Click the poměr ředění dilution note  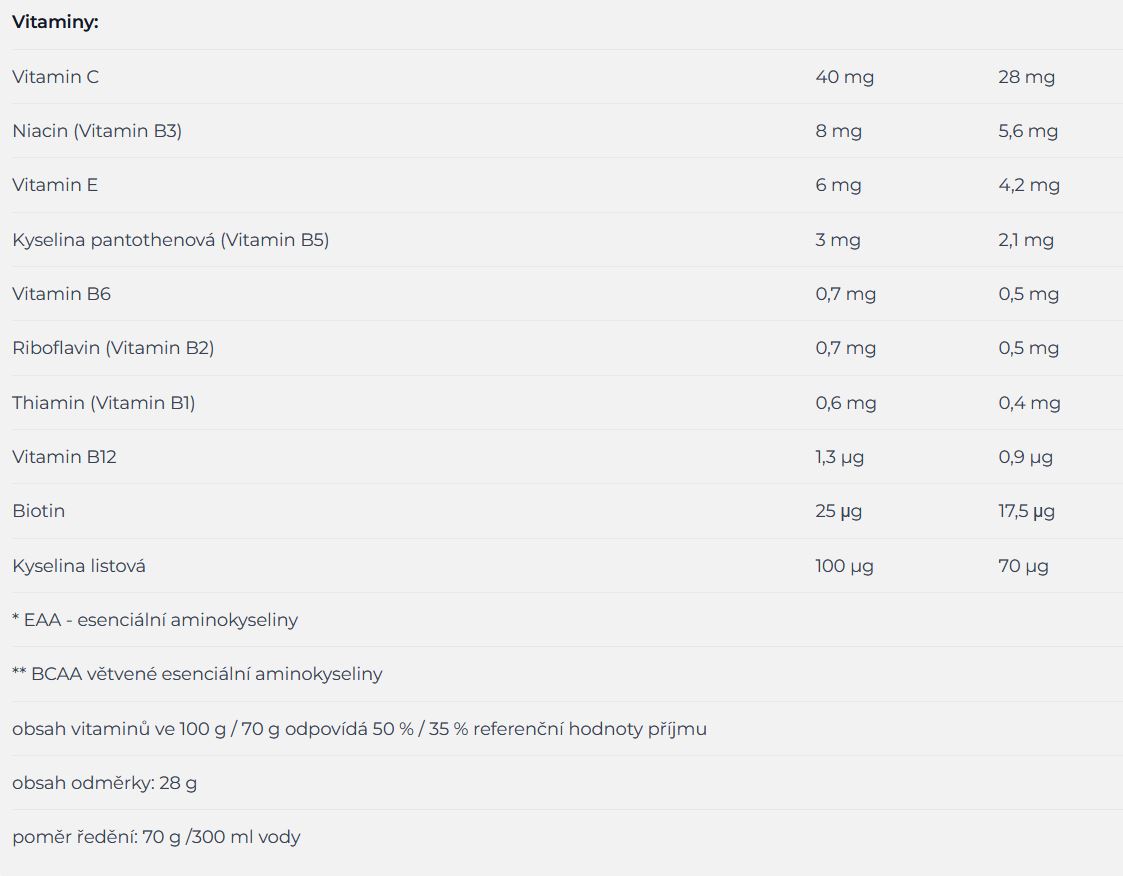[x=156, y=837]
